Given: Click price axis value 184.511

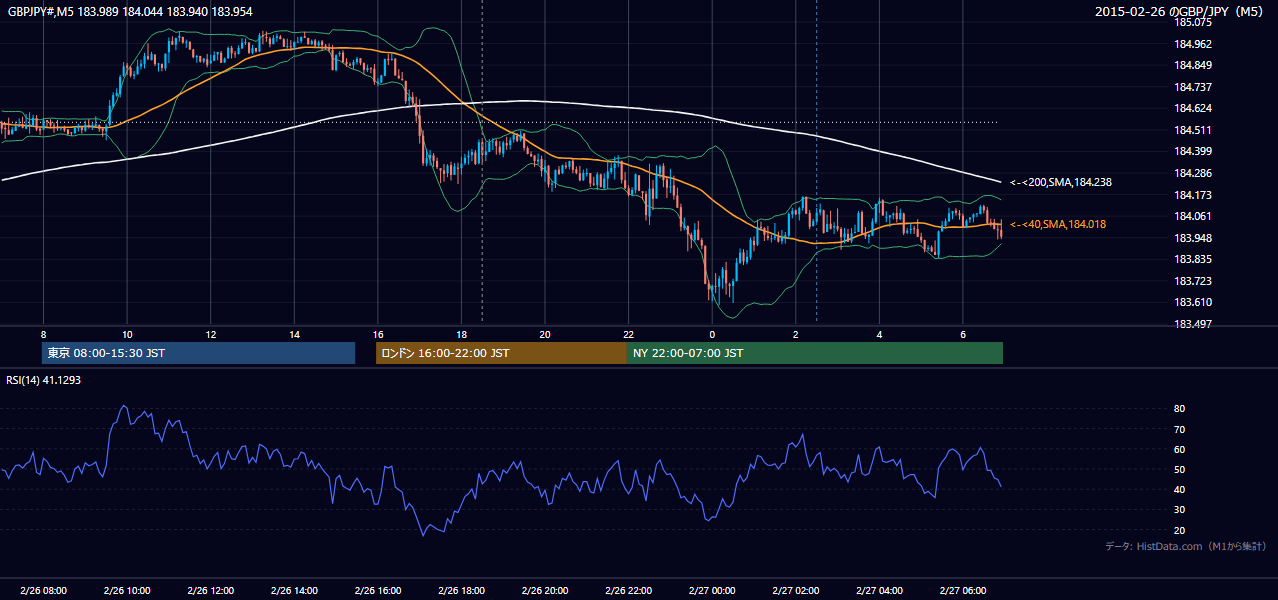Looking at the screenshot, I should click(x=1193, y=130).
